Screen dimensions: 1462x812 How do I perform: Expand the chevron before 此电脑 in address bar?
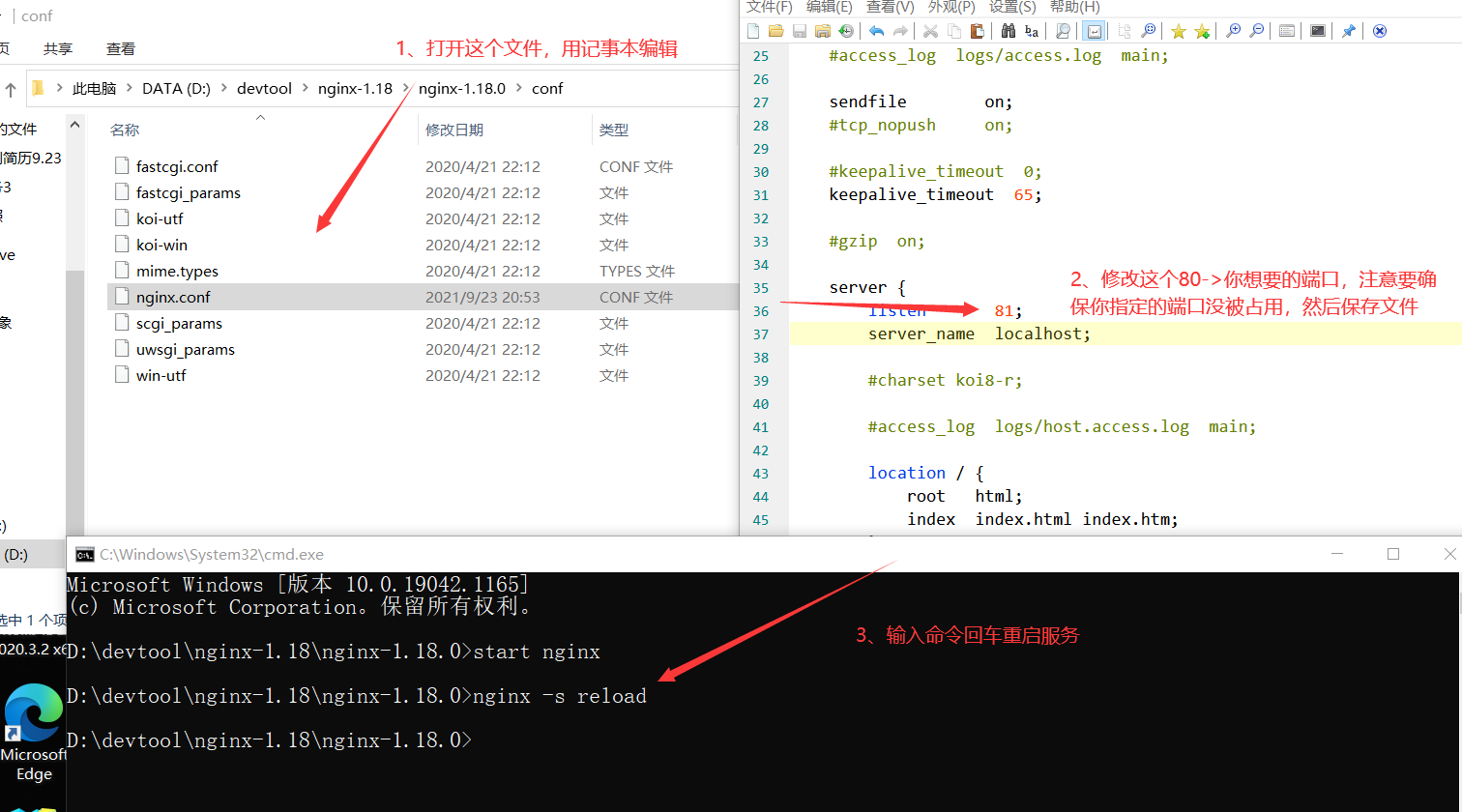point(59,89)
